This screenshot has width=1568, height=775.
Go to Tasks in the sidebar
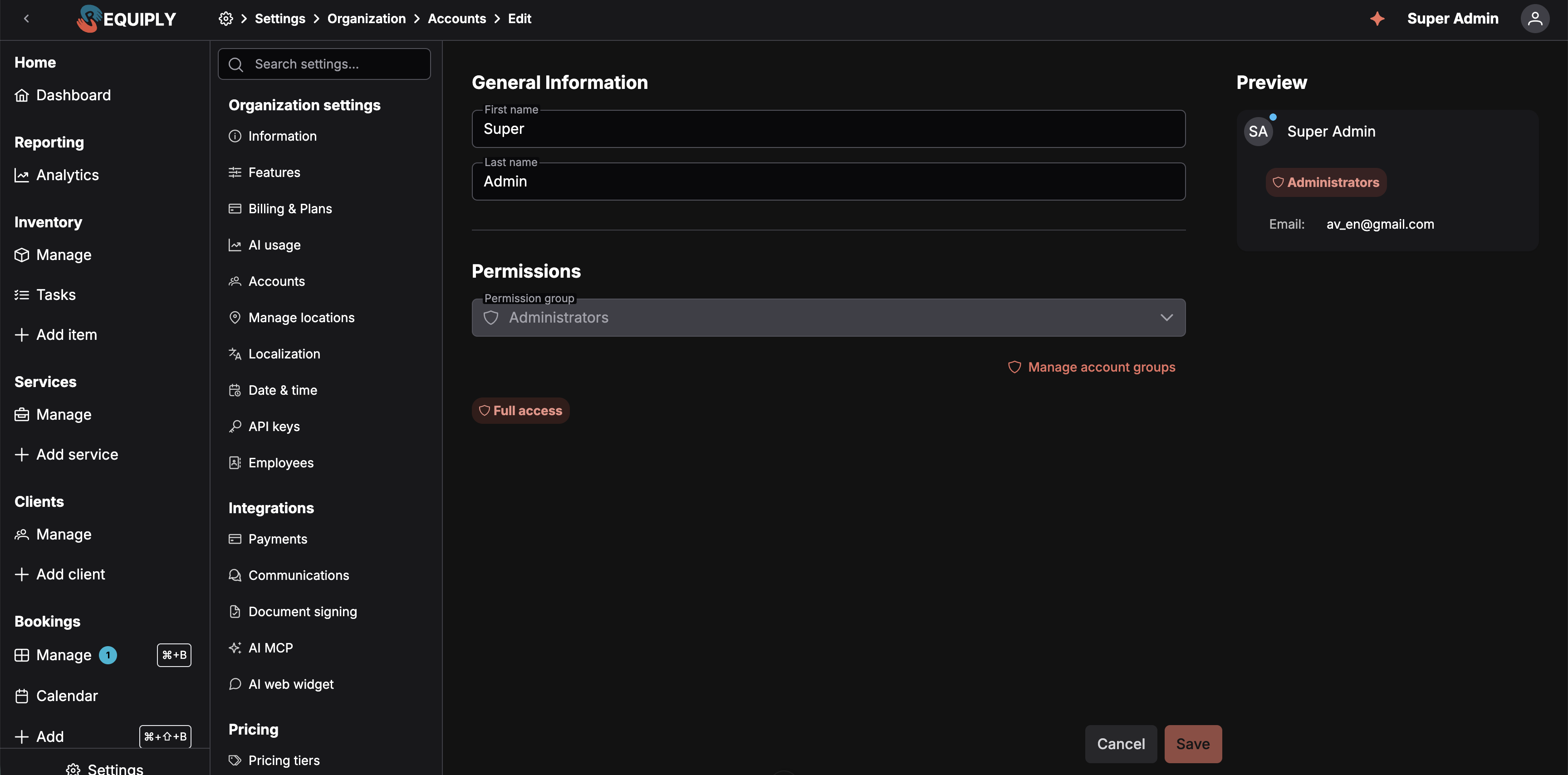tap(45, 295)
